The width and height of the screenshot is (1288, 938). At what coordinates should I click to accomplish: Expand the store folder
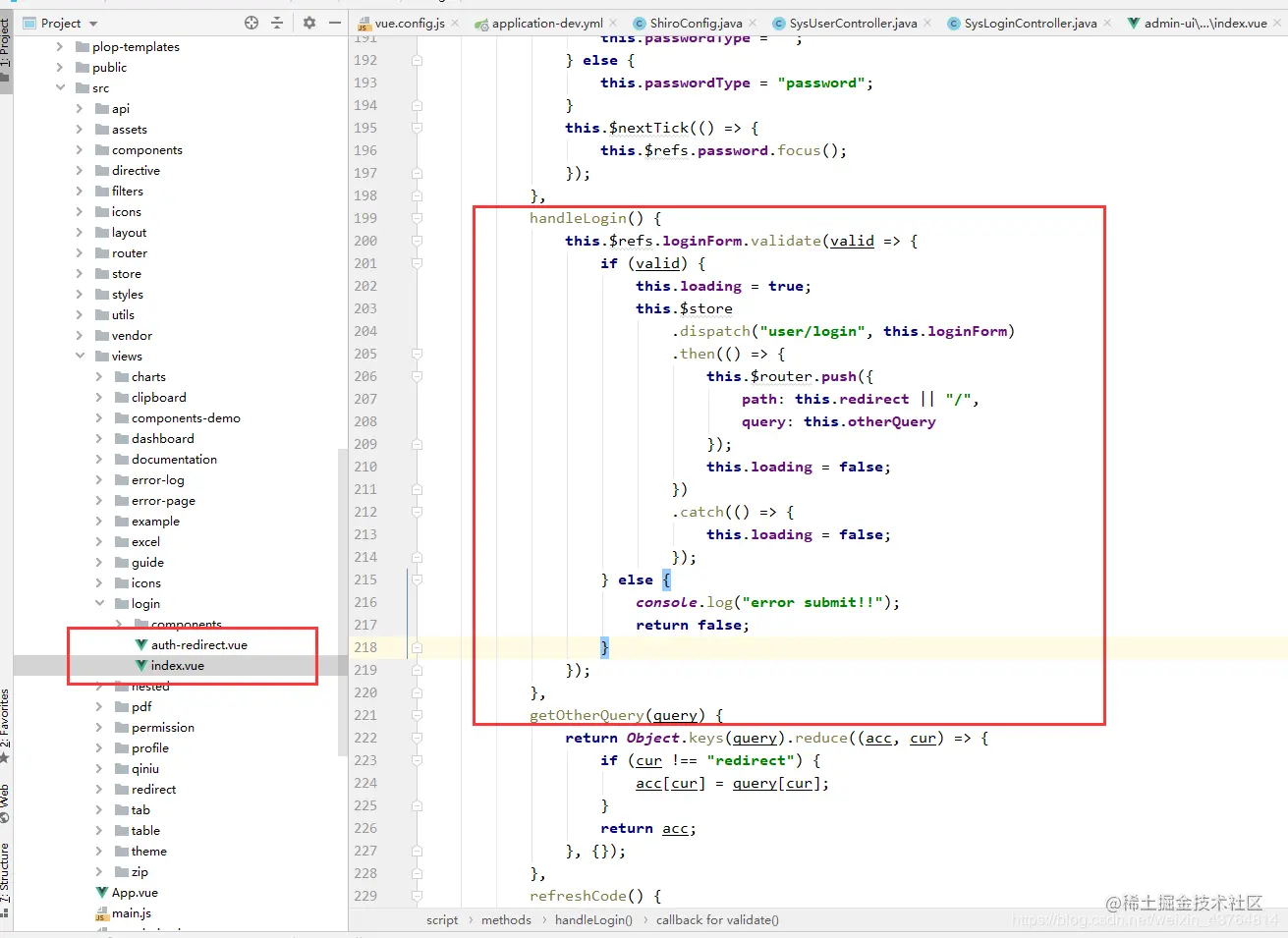80,273
